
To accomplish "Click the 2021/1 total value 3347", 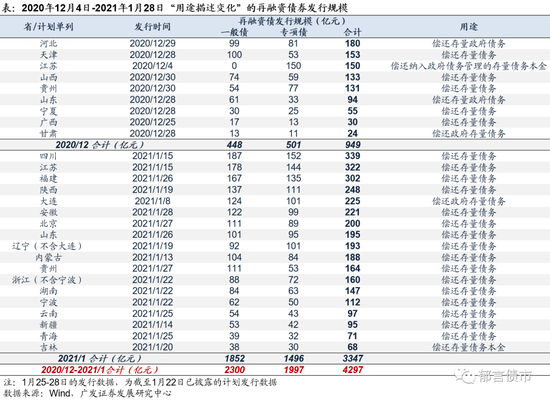I will pyautogui.click(x=353, y=358).
